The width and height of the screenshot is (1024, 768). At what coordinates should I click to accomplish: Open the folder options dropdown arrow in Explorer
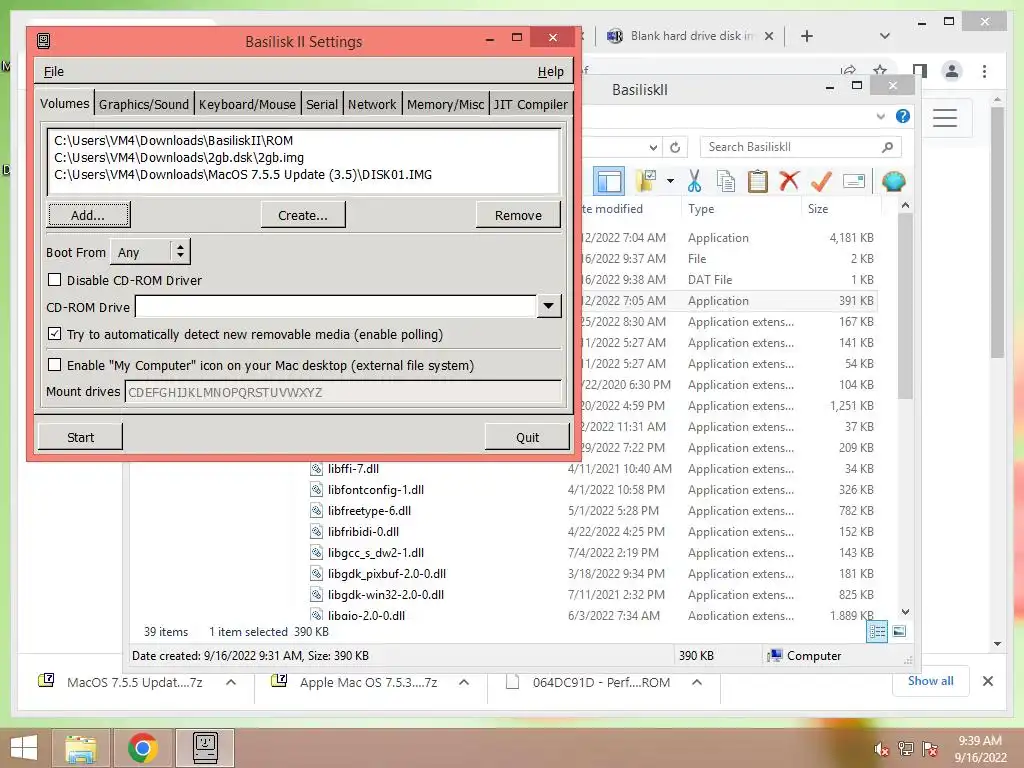670,181
